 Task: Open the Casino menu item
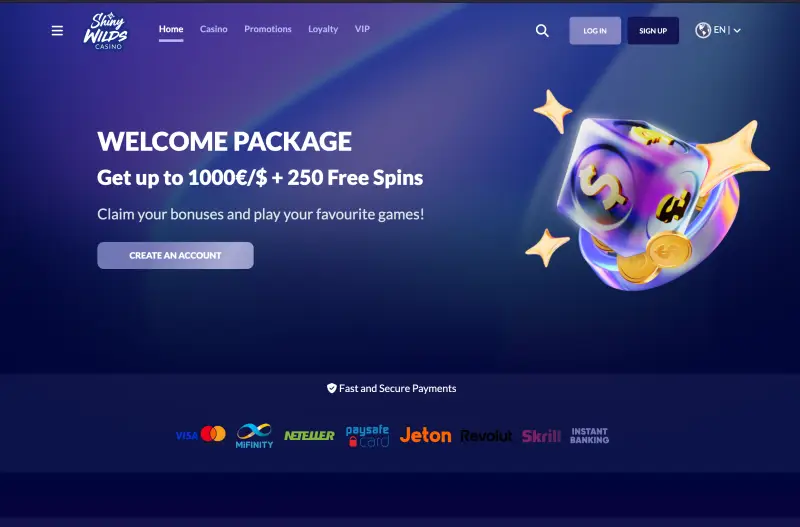point(214,29)
